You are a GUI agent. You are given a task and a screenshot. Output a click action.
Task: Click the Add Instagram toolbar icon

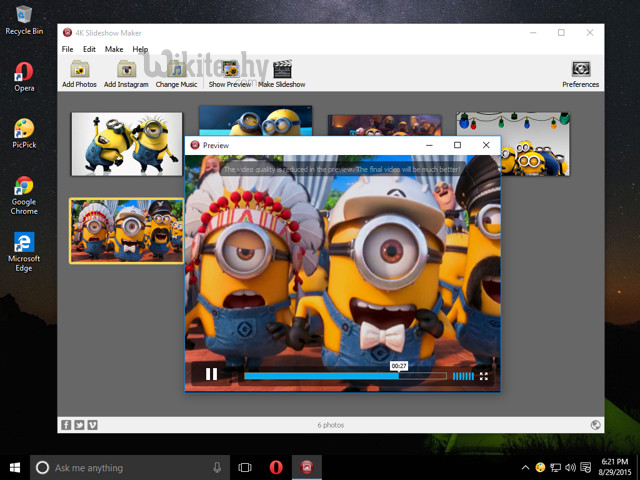(126, 69)
